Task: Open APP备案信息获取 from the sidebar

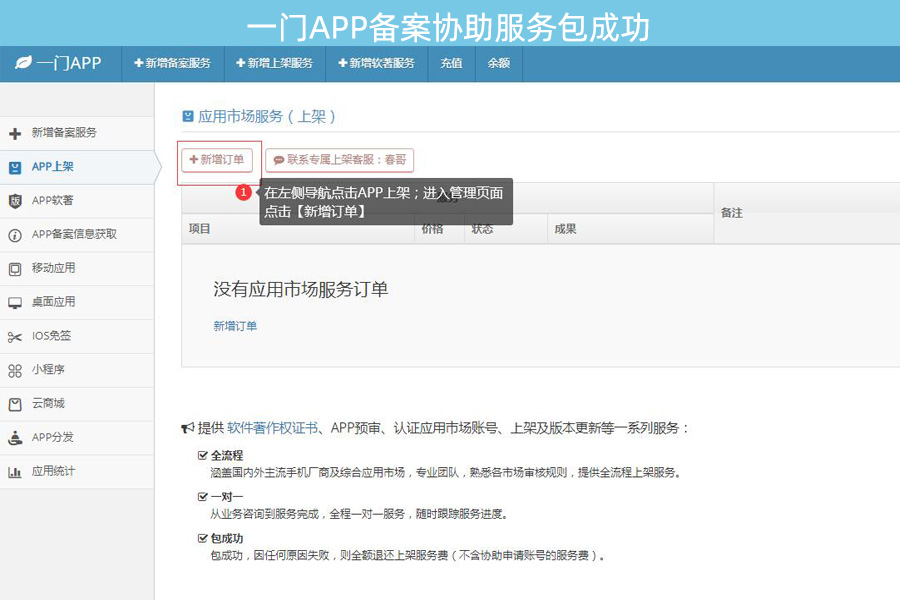Action: (x=77, y=235)
